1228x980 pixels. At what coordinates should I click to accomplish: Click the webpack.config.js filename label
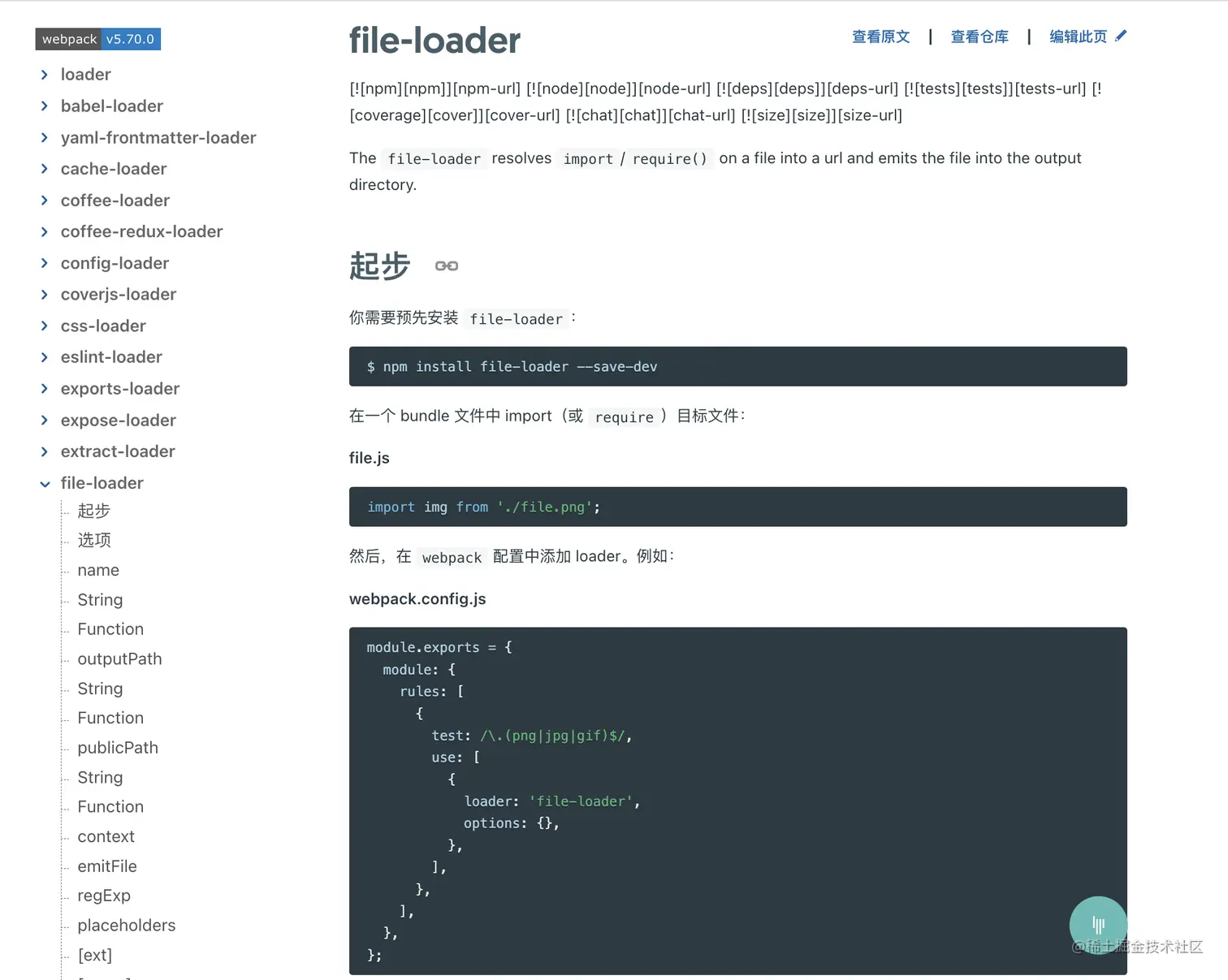(x=417, y=599)
